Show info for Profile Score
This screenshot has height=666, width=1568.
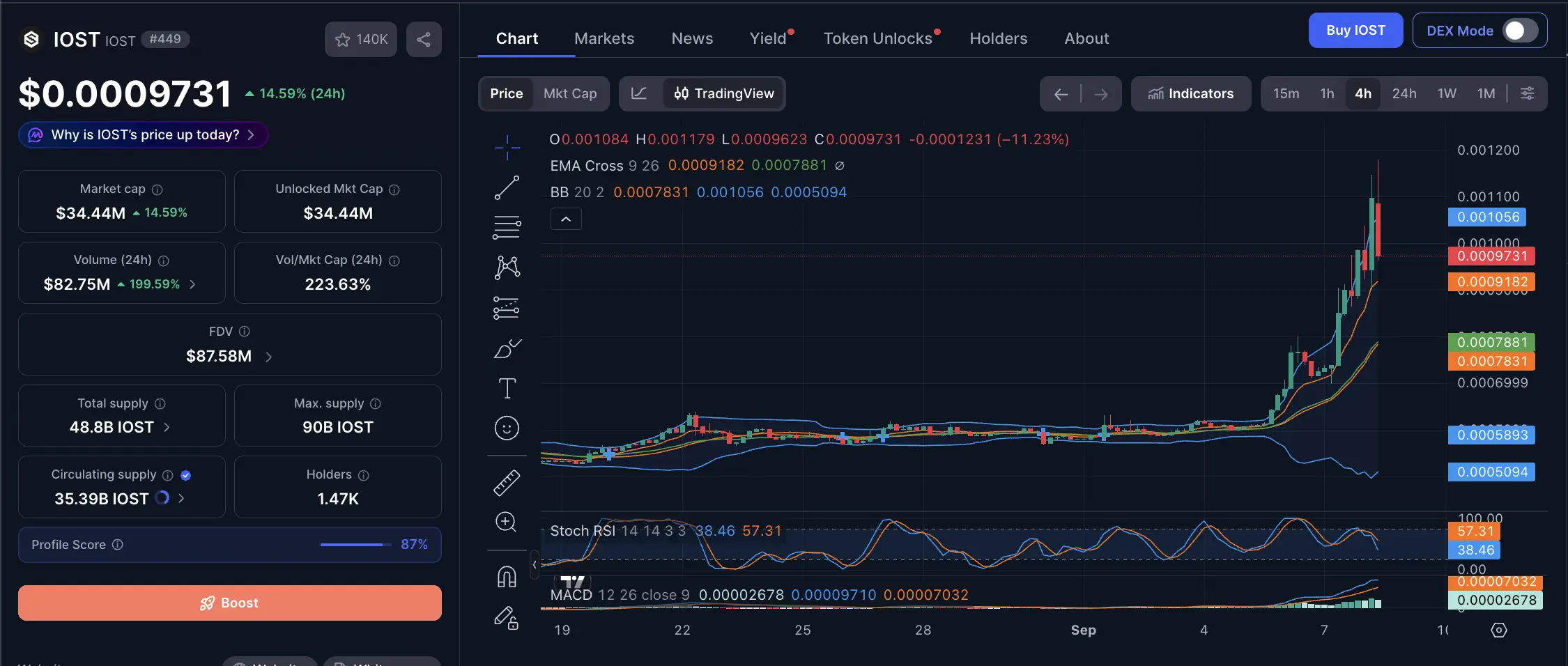click(118, 545)
